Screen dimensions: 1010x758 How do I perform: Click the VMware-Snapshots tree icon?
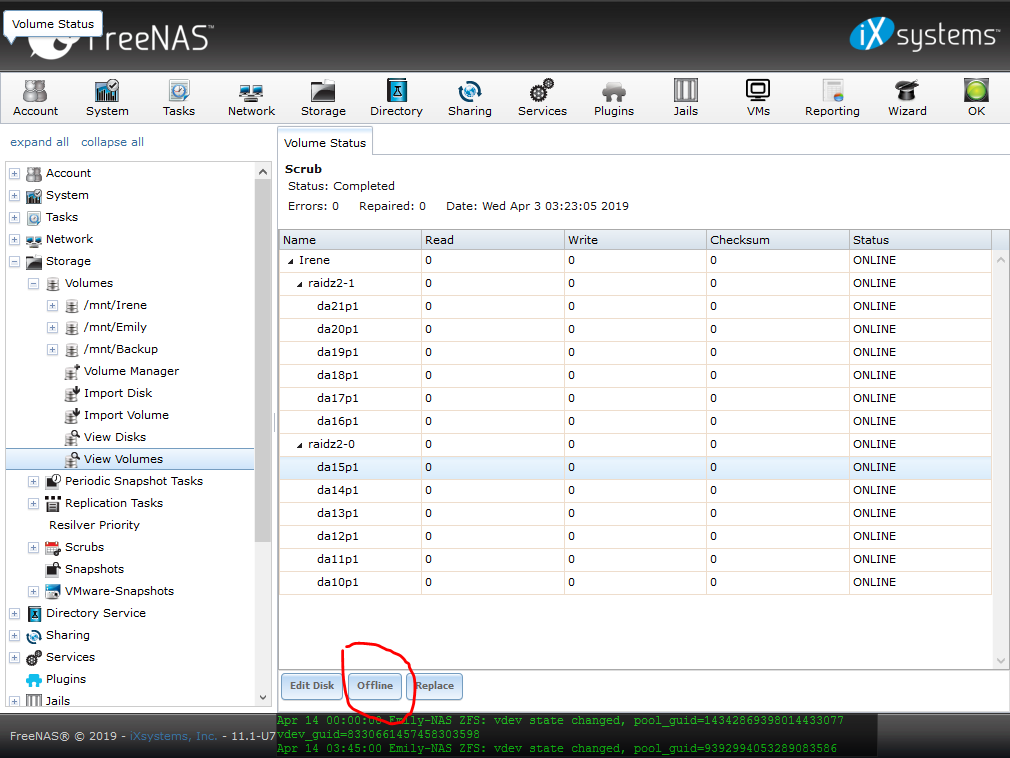pos(53,591)
